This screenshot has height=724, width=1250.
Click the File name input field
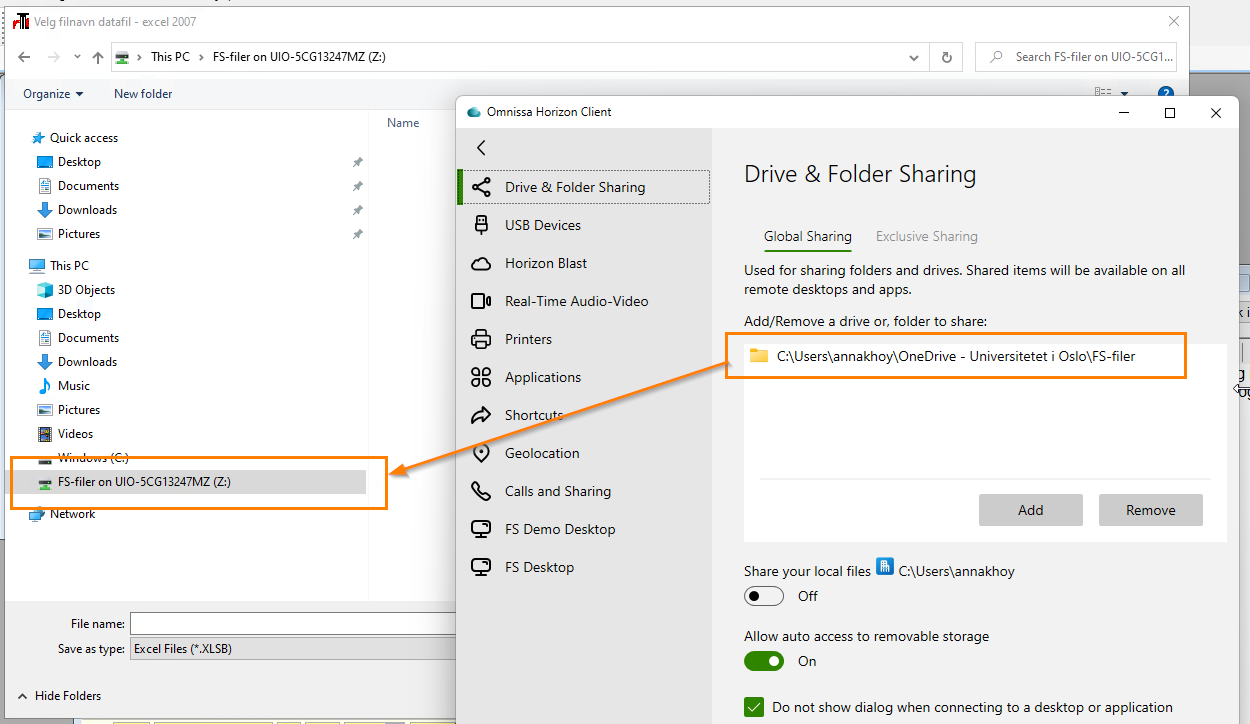(293, 624)
